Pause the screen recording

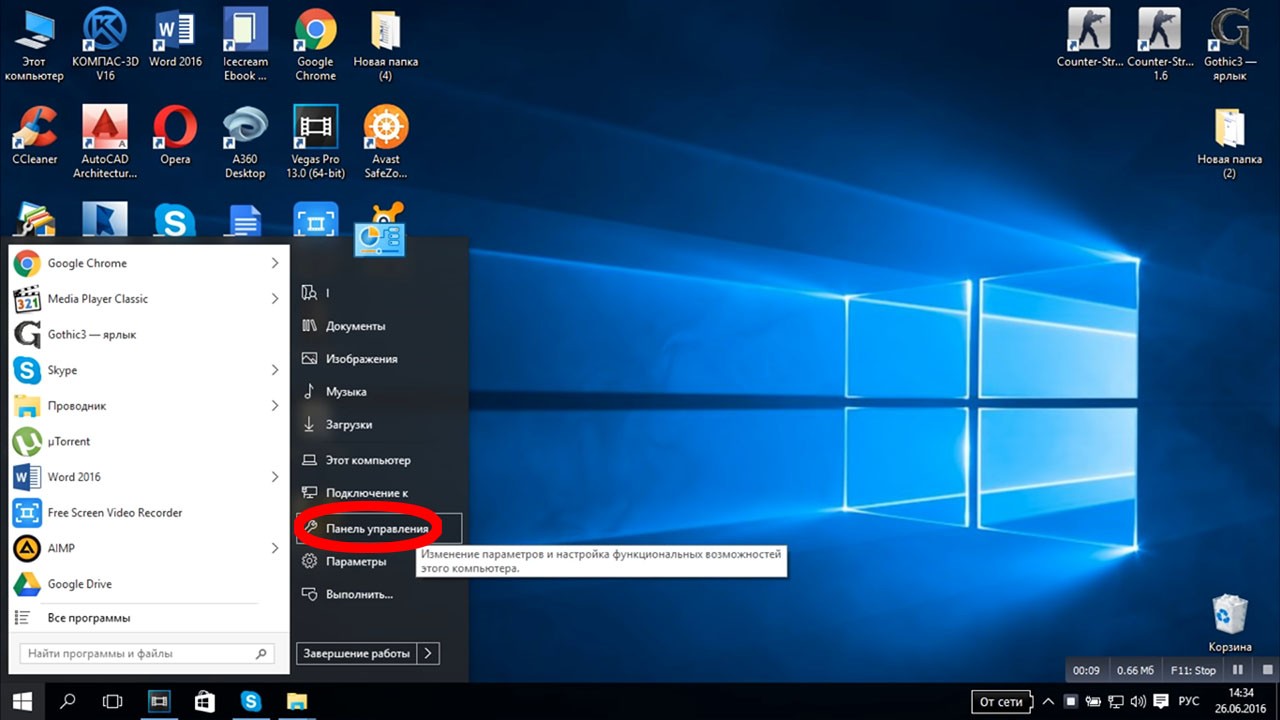click(x=1238, y=670)
